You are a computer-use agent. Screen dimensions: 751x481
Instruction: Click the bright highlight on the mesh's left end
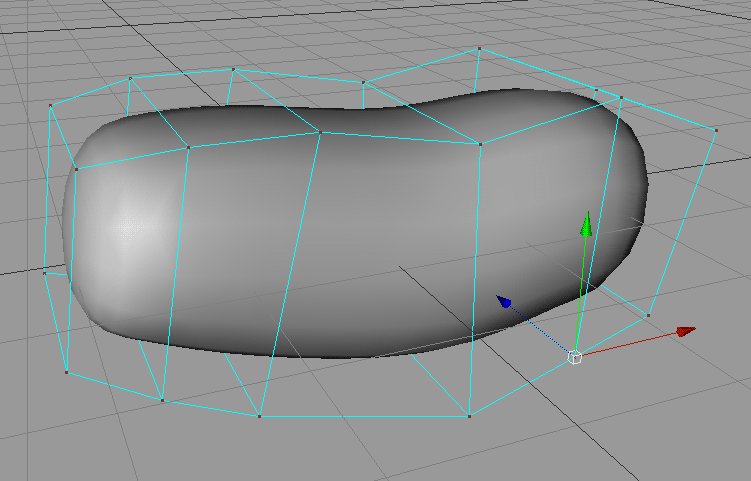125,225
